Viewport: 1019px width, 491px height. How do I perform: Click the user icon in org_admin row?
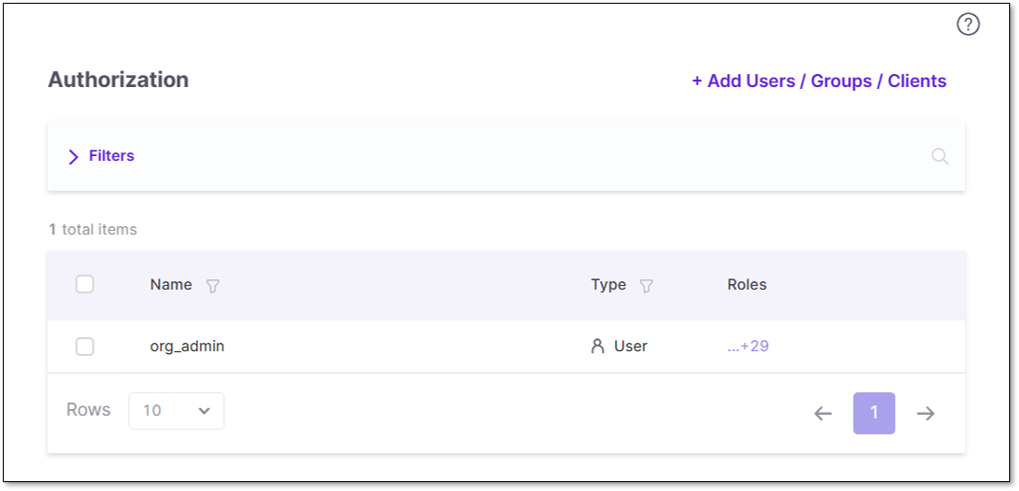(x=598, y=346)
